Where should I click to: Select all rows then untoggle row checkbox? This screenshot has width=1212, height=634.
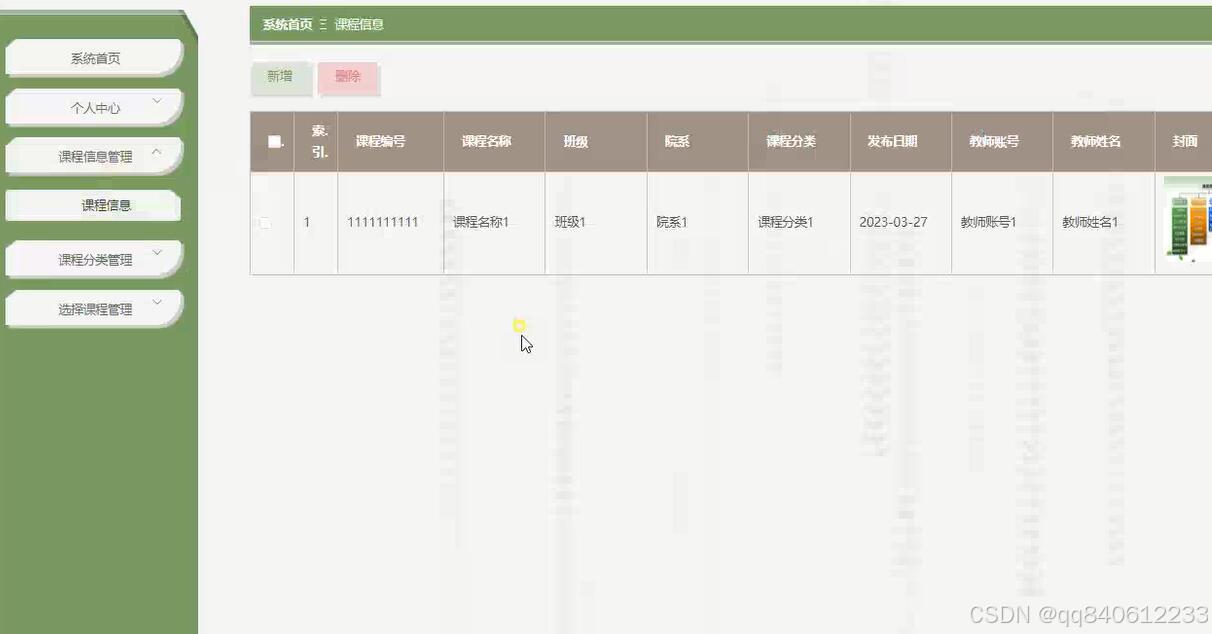[x=265, y=222]
